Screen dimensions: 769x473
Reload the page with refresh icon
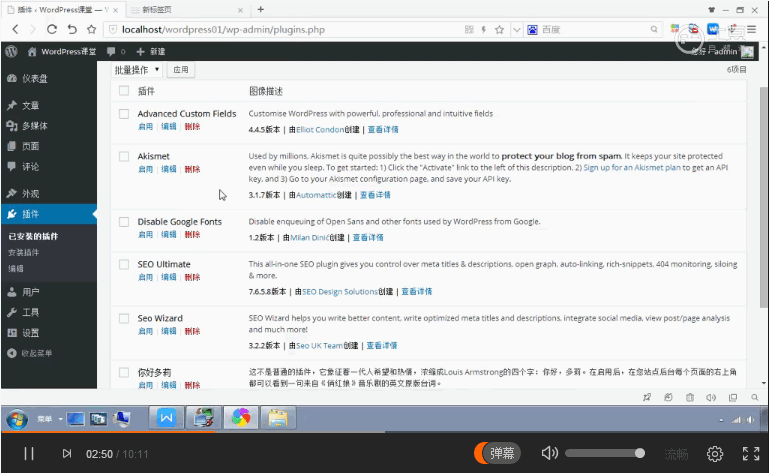coord(51,29)
